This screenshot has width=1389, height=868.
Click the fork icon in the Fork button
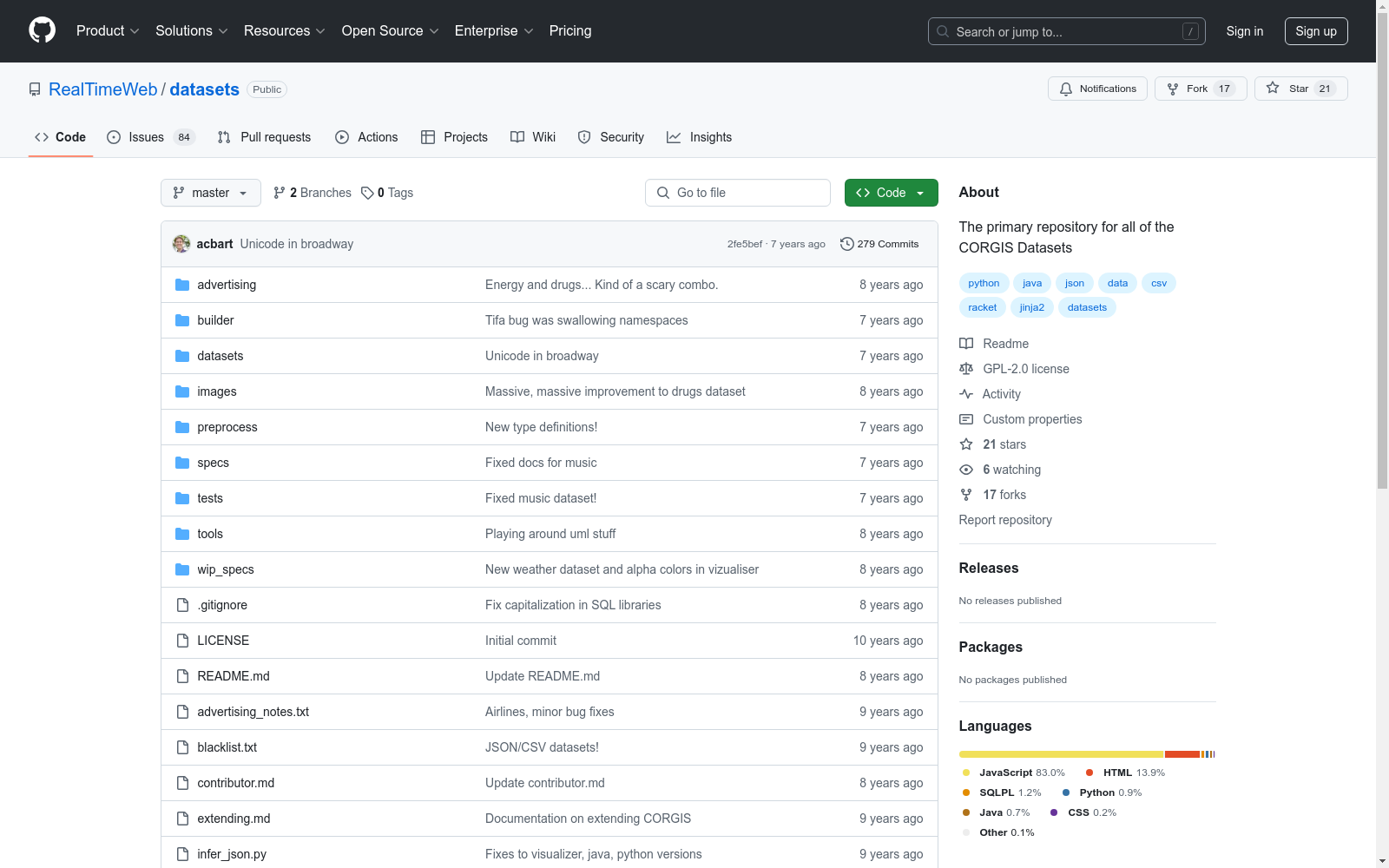1173,89
